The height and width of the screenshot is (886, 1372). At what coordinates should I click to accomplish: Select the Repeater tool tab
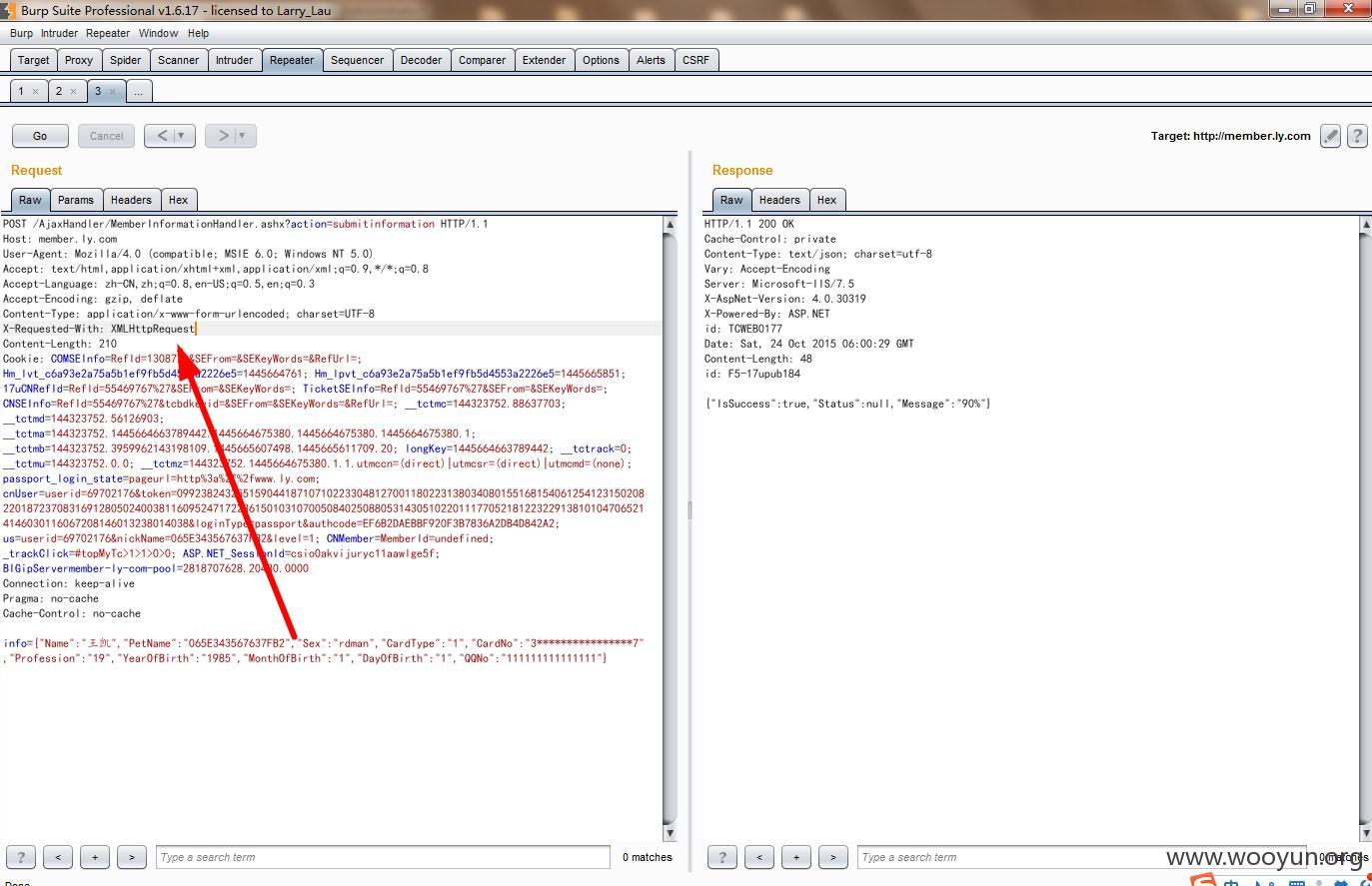point(292,60)
